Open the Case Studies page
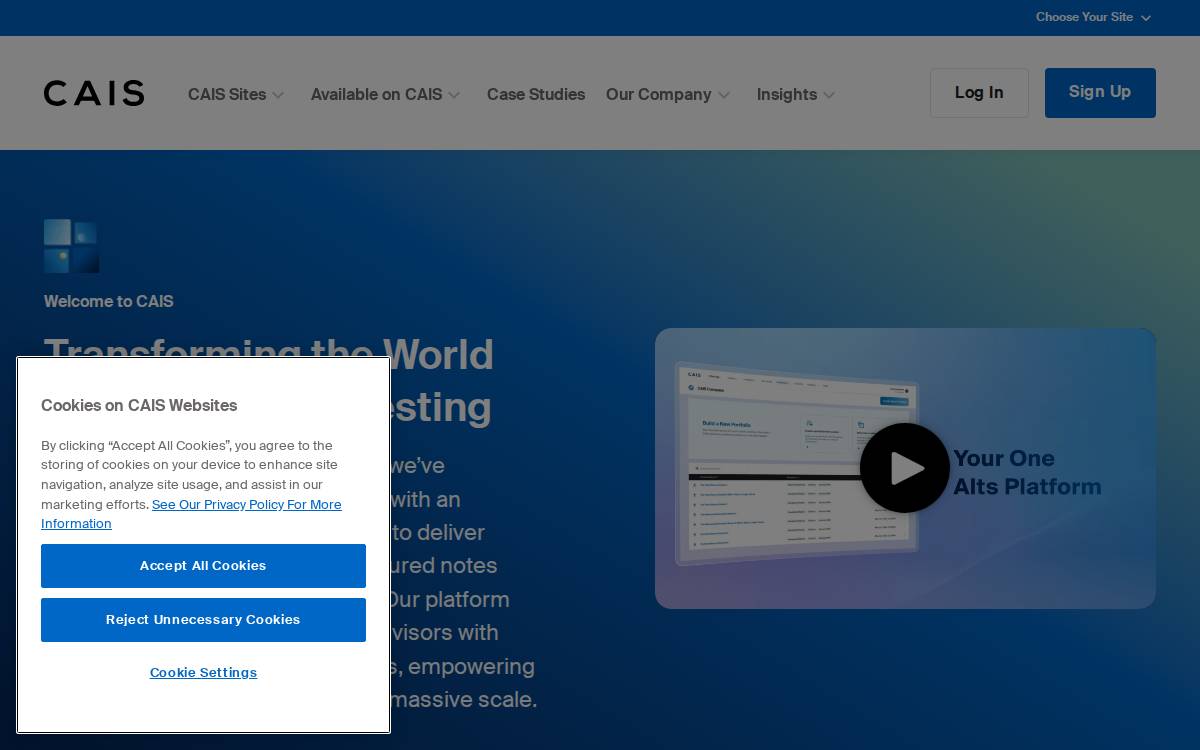 (x=536, y=94)
